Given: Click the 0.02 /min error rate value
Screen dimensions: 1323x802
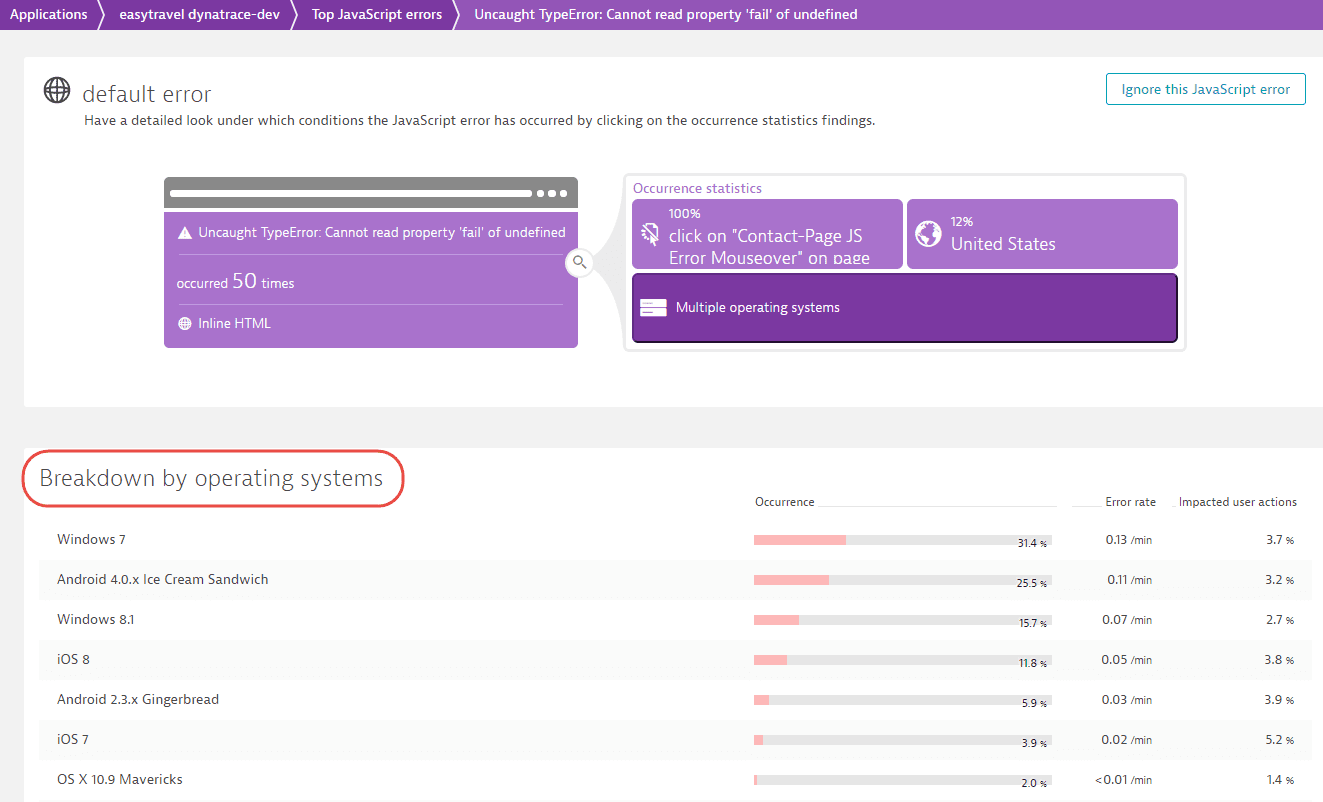Looking at the screenshot, I should pyautogui.click(x=1127, y=739).
